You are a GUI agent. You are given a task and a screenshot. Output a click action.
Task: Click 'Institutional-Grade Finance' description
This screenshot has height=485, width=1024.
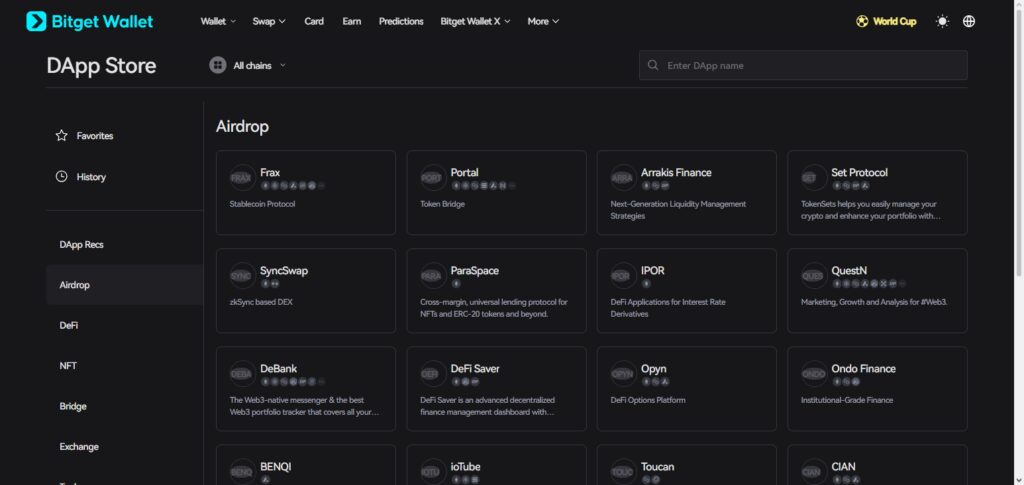(846, 399)
